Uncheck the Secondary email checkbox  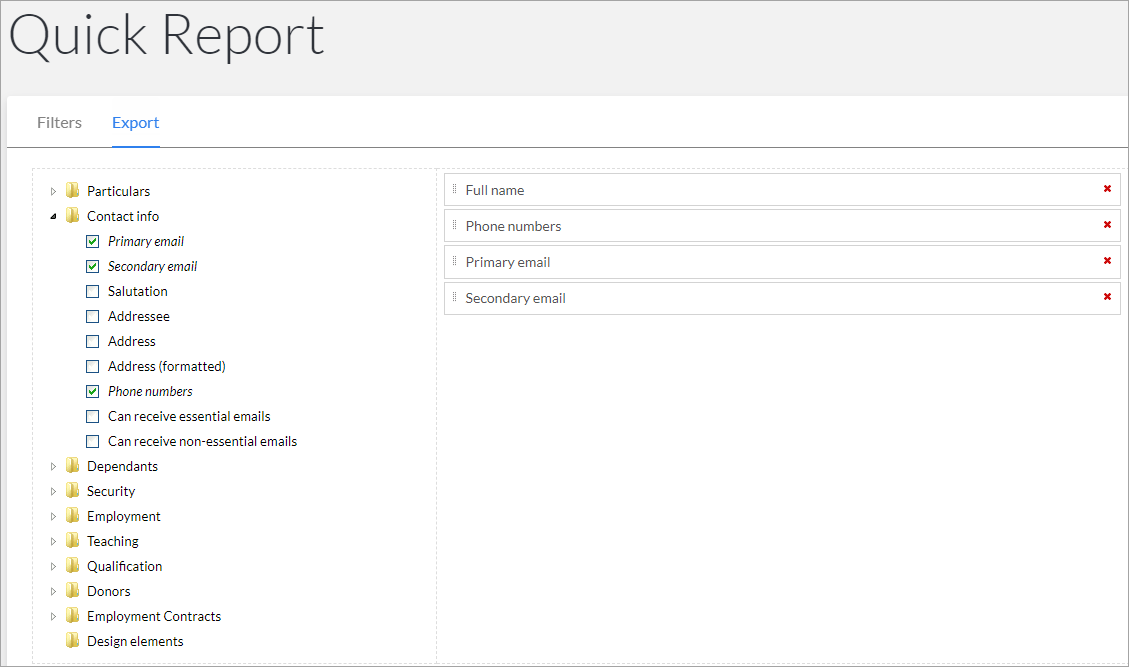coord(92,267)
